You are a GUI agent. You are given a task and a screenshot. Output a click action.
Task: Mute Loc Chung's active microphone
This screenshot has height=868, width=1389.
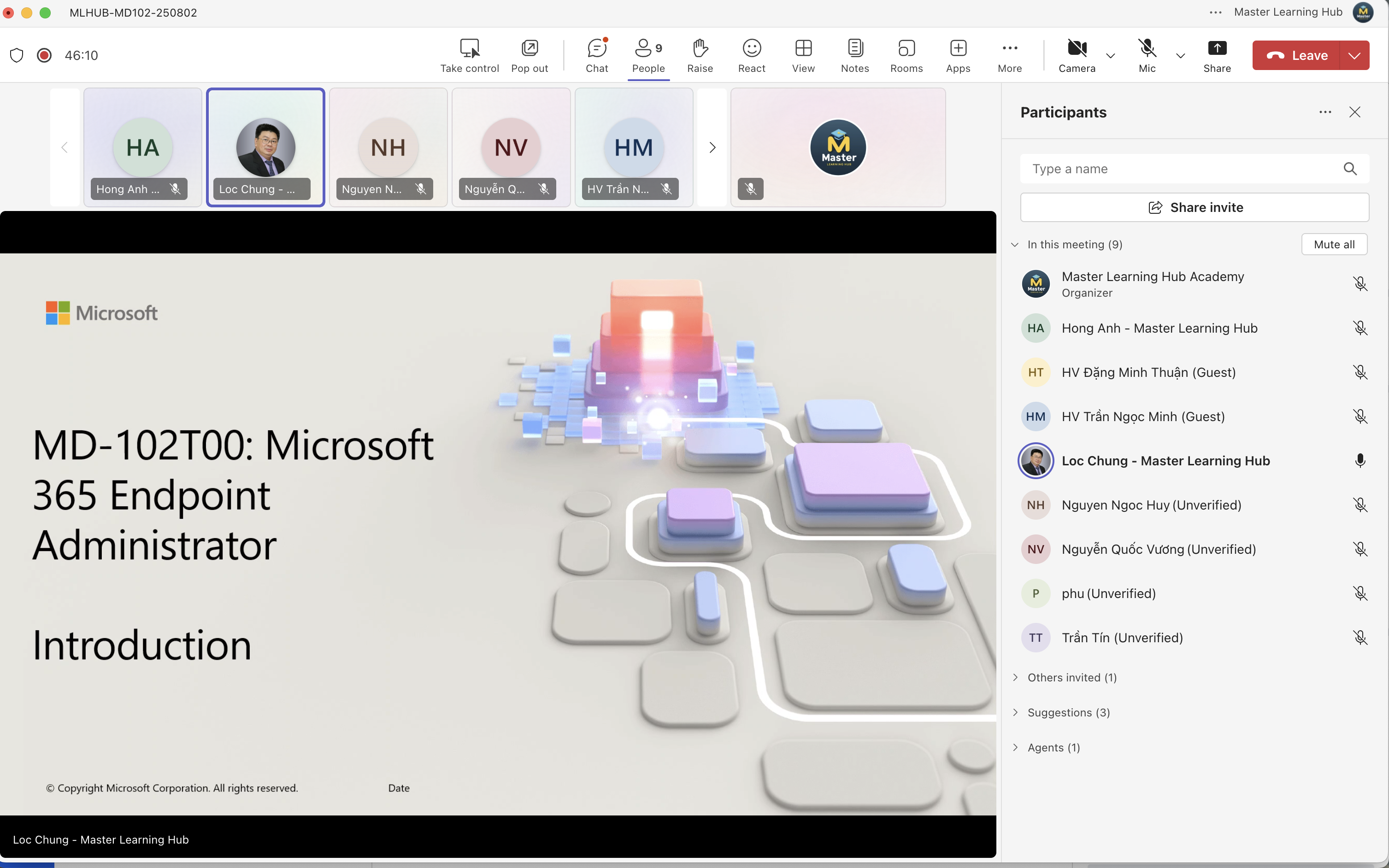[x=1360, y=460]
